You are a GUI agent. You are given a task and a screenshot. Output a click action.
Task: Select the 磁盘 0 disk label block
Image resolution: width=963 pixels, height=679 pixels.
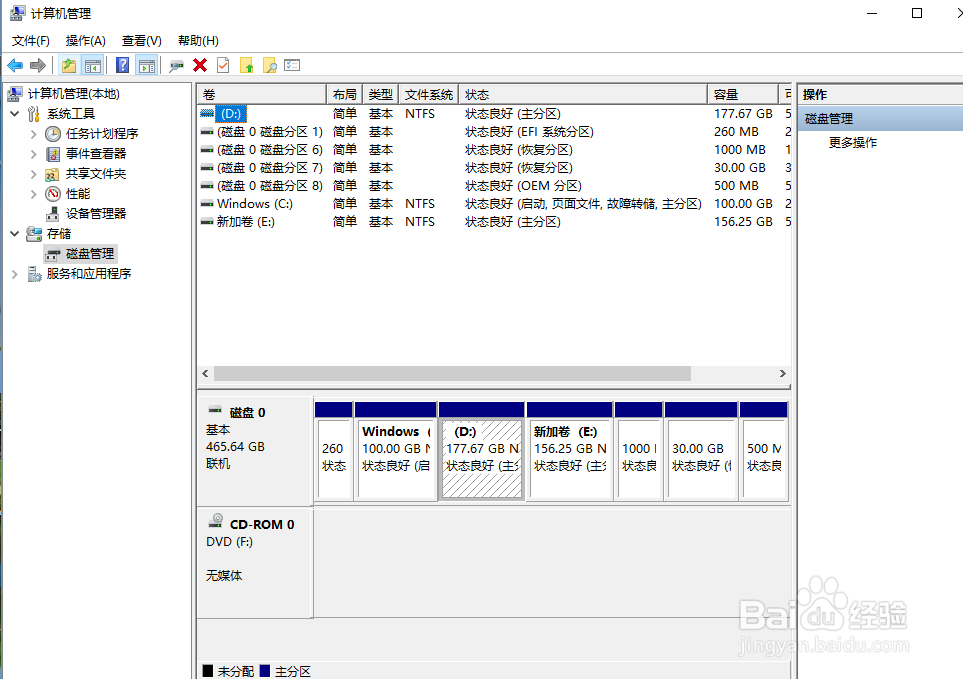pos(255,449)
